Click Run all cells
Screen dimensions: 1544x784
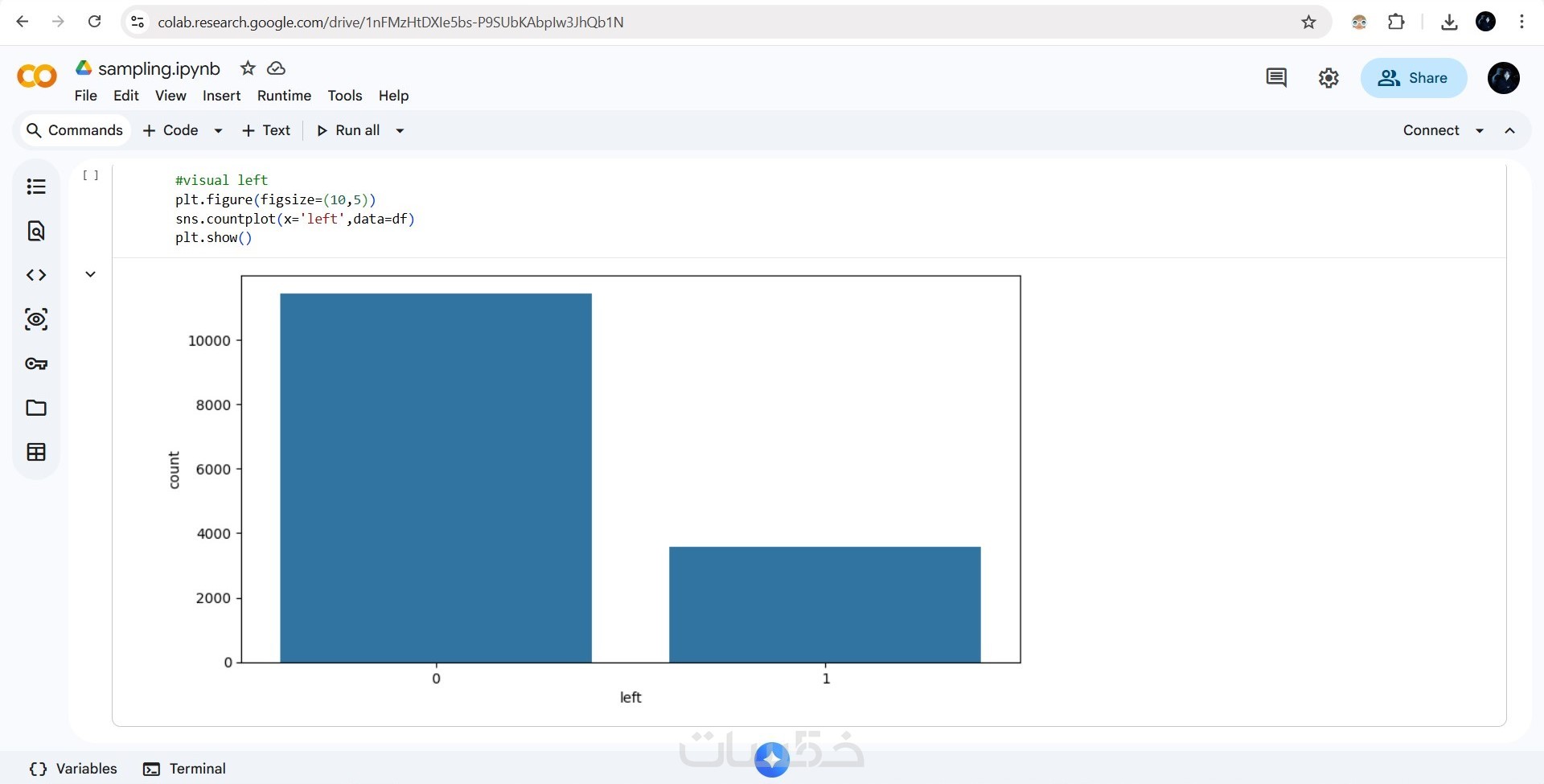348,130
